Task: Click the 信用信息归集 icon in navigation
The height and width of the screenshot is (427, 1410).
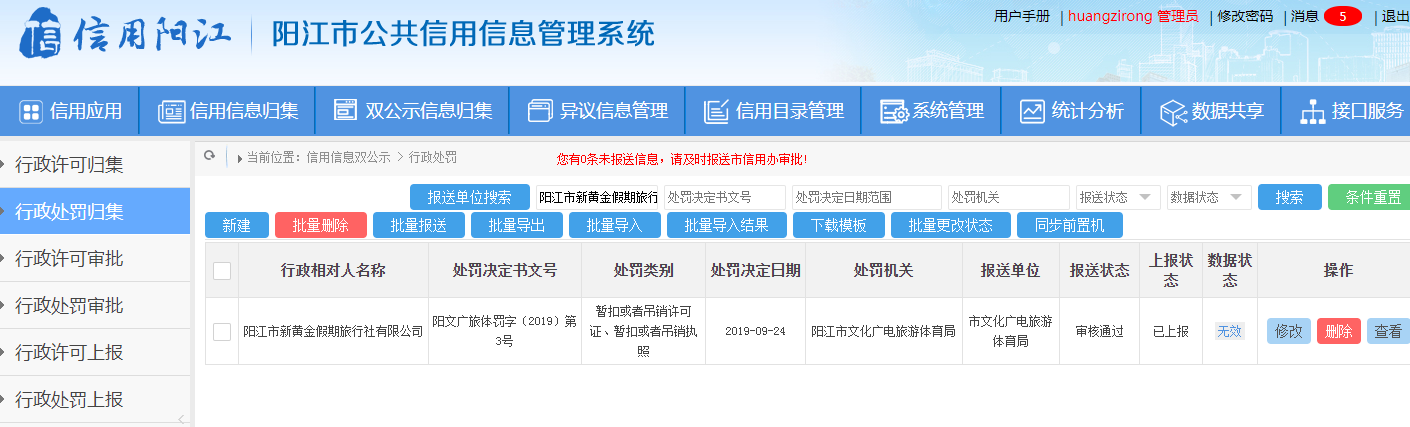Action: coord(171,112)
